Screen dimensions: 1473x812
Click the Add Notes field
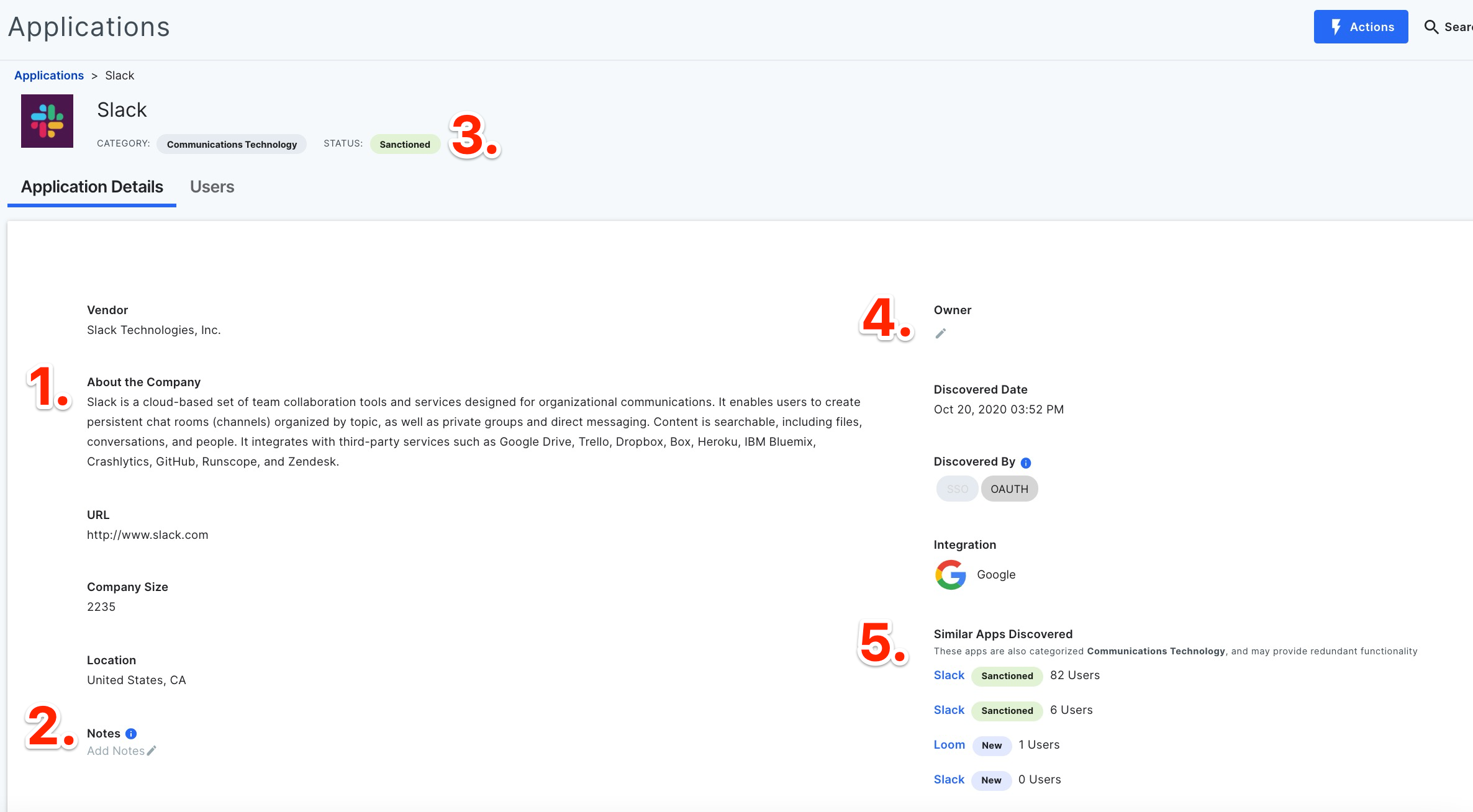[116, 751]
